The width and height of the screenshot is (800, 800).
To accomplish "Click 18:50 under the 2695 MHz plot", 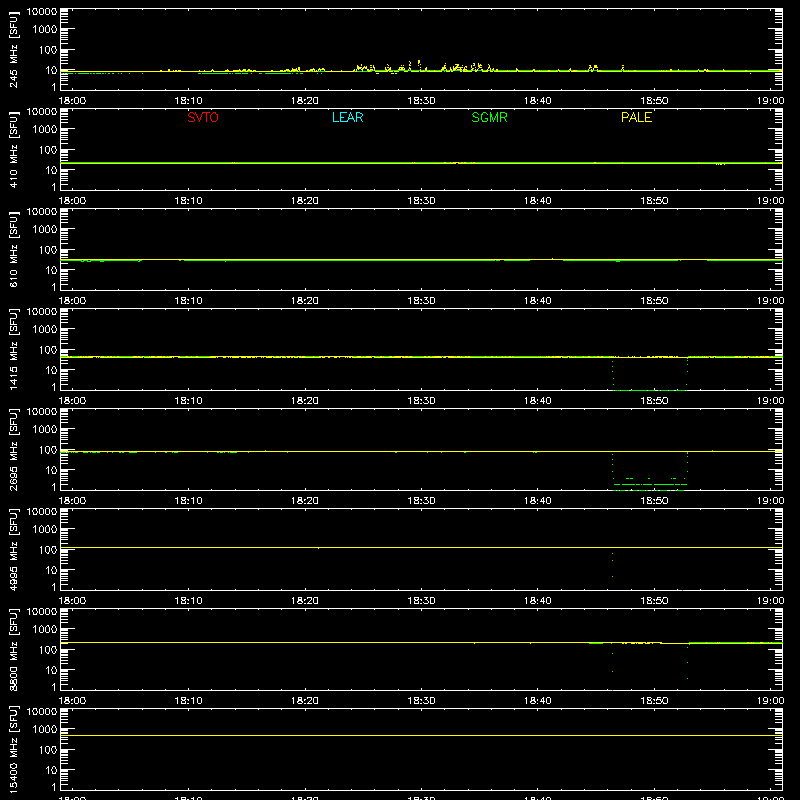I will click(x=654, y=501).
